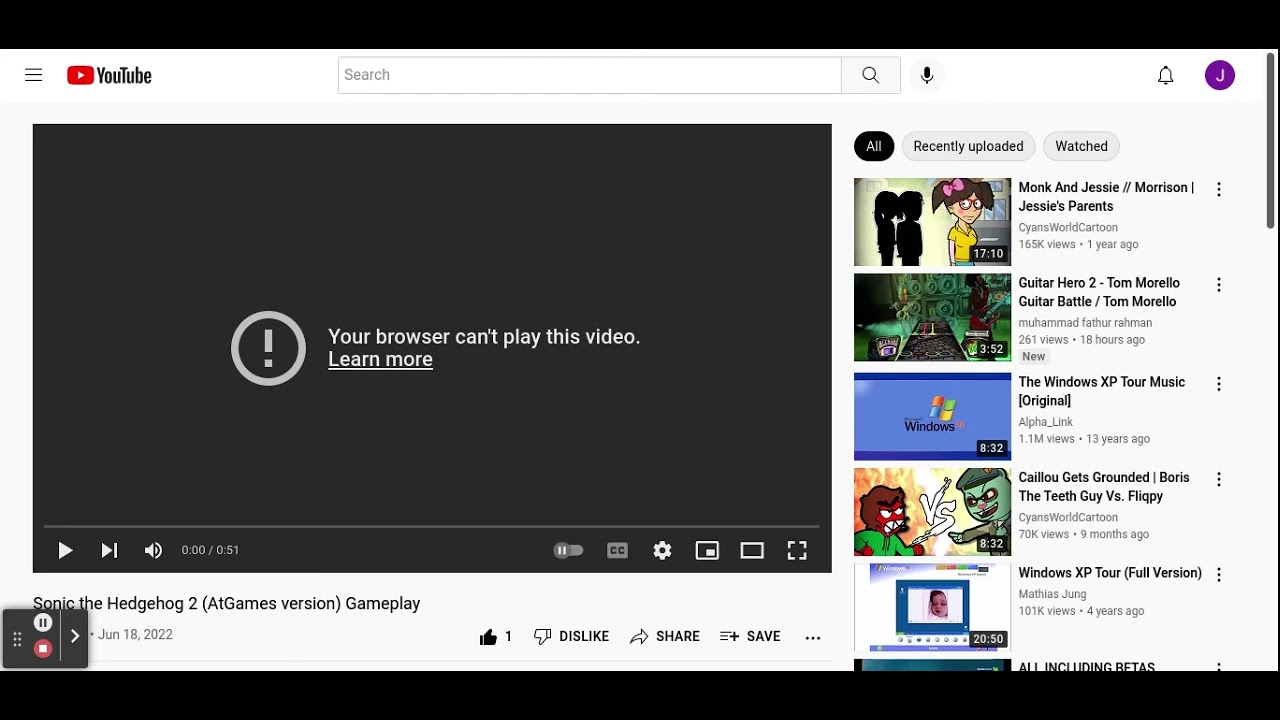Click the page vertical scrollbar
Image resolution: width=1280 pixels, height=720 pixels.
(1271, 140)
